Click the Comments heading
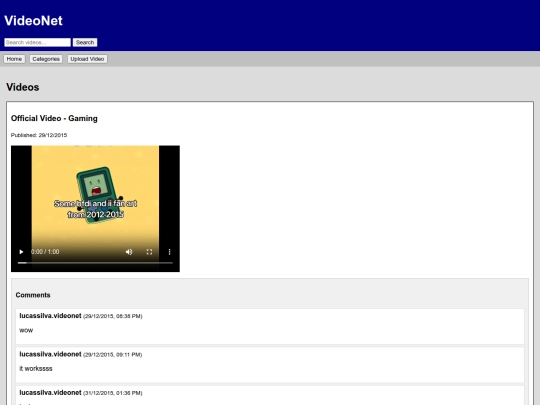Screen dimensions: 540x405 click(x=33, y=295)
